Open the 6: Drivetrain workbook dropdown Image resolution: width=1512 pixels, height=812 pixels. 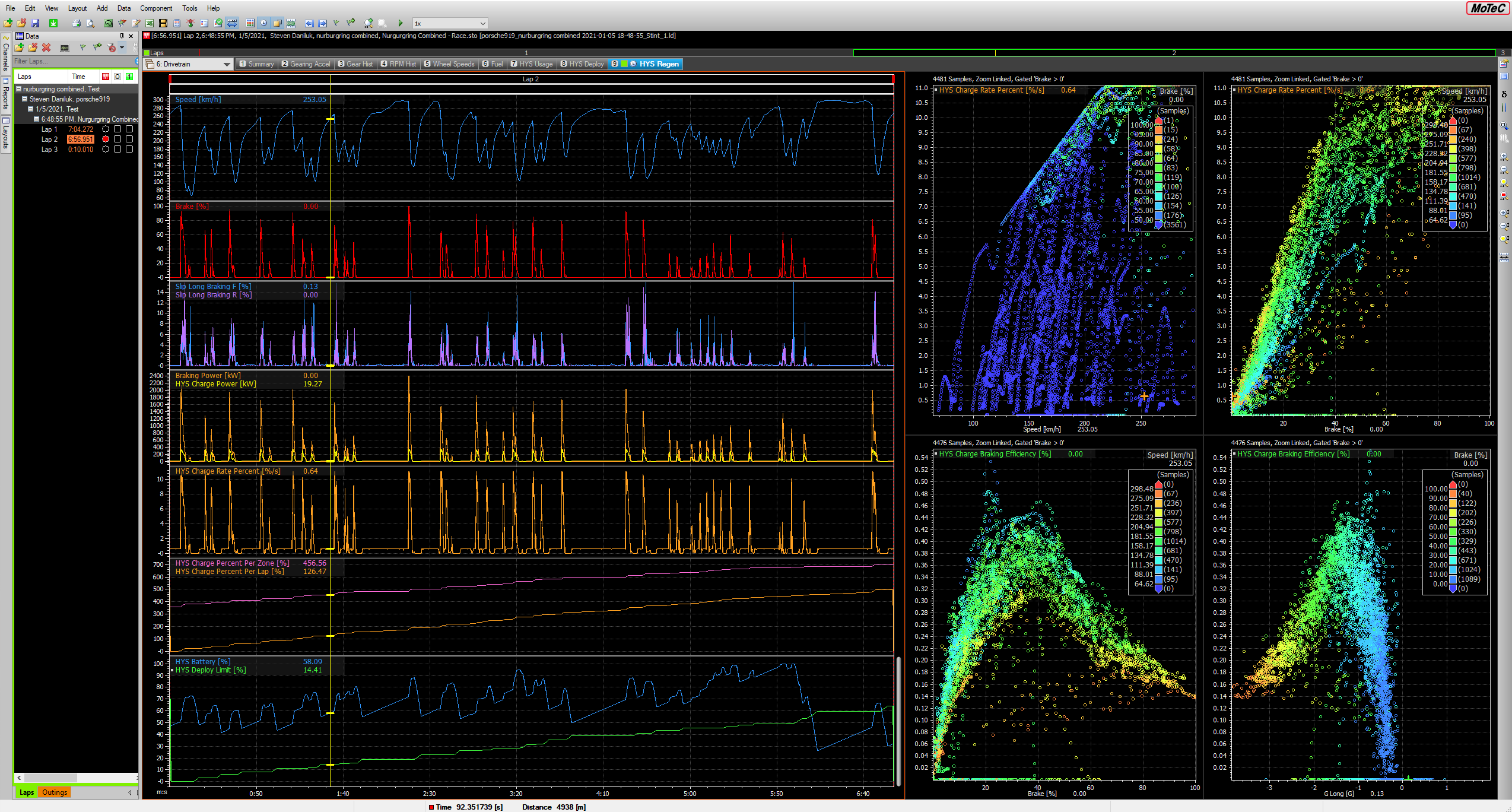227,64
